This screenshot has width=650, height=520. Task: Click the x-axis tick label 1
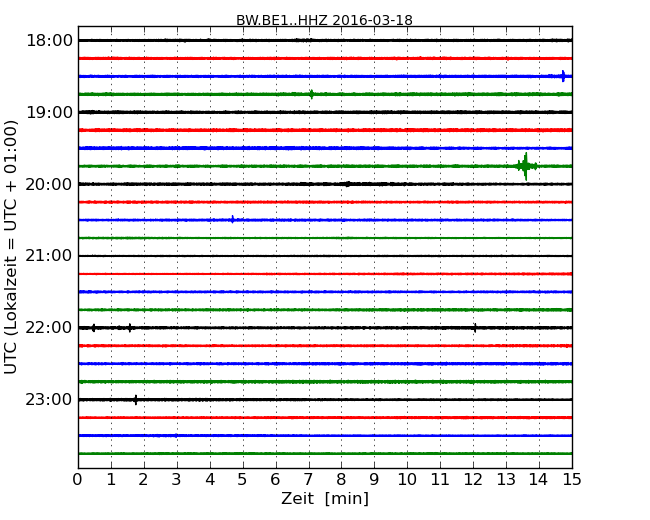(111, 480)
